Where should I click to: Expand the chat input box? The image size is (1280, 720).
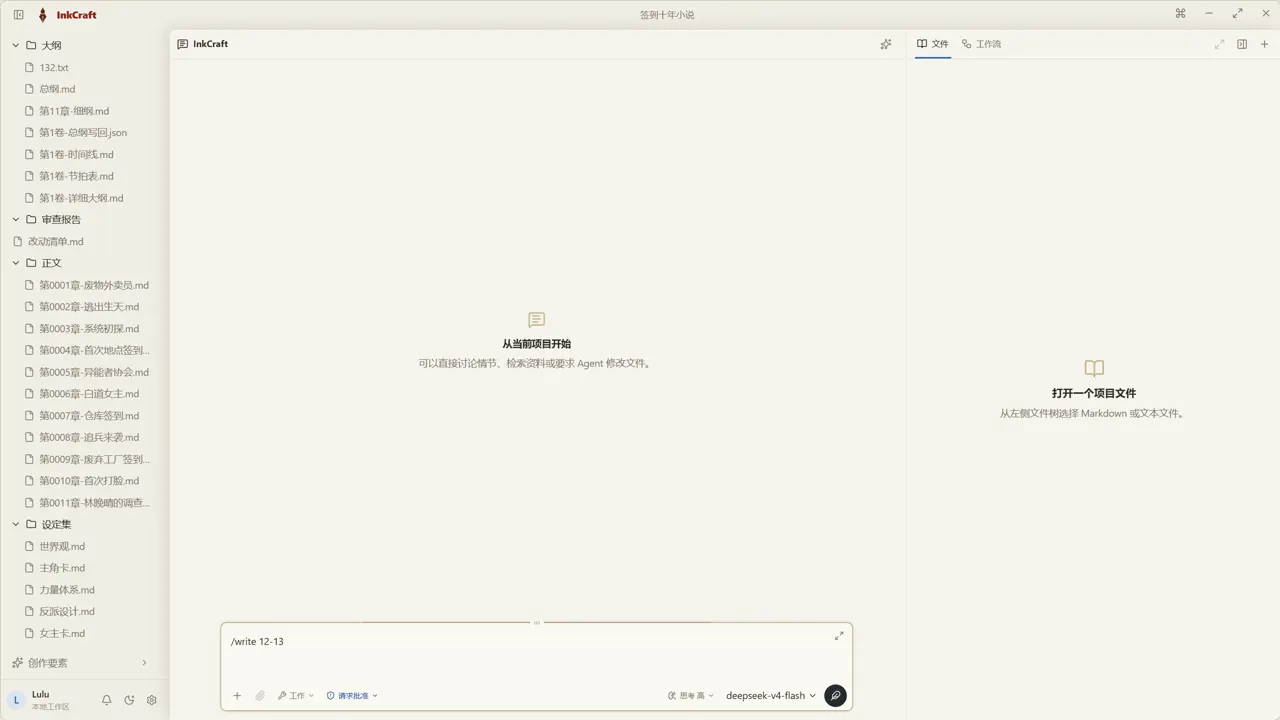839,636
